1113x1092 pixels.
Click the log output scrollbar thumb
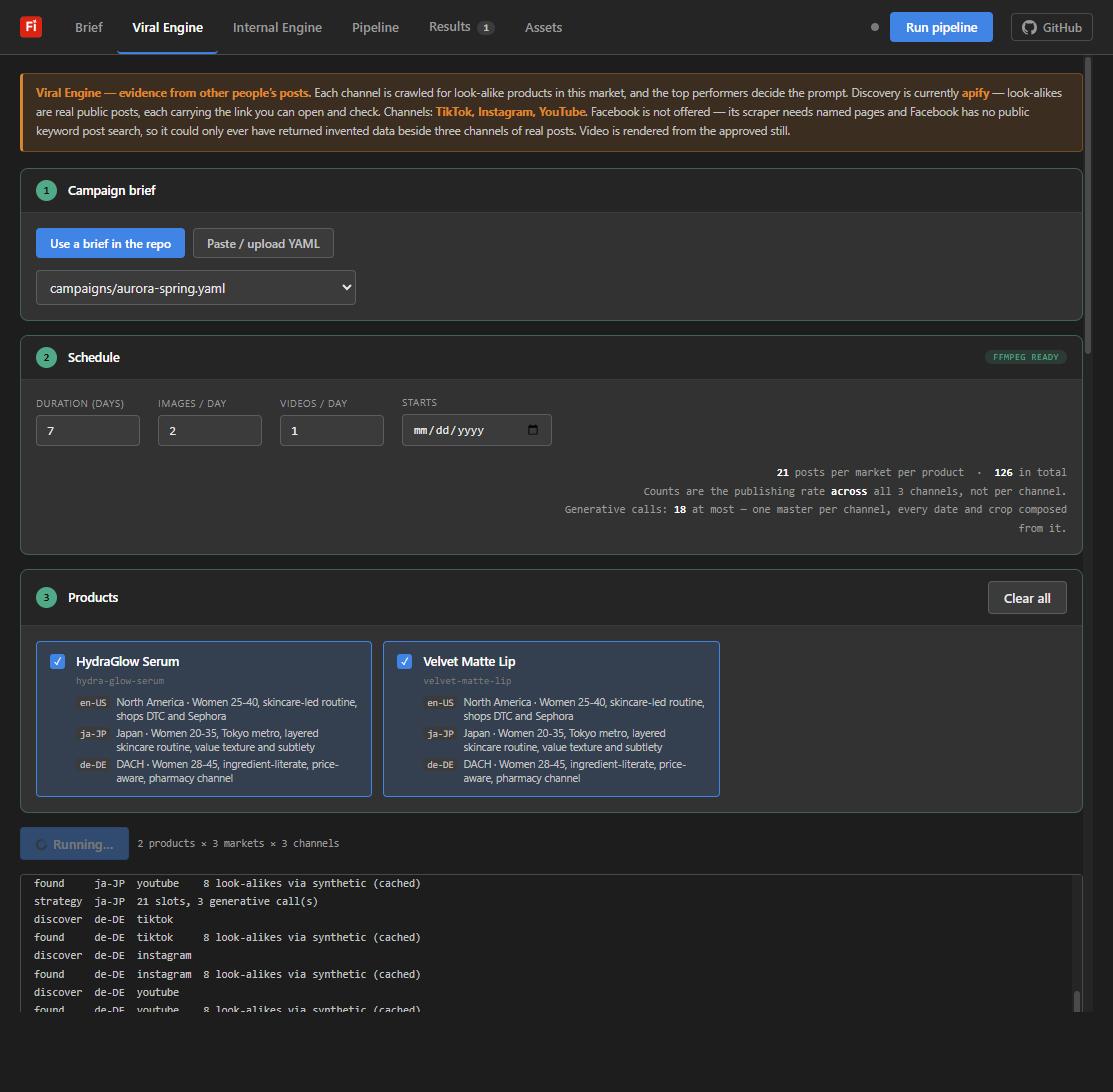[1077, 1000]
